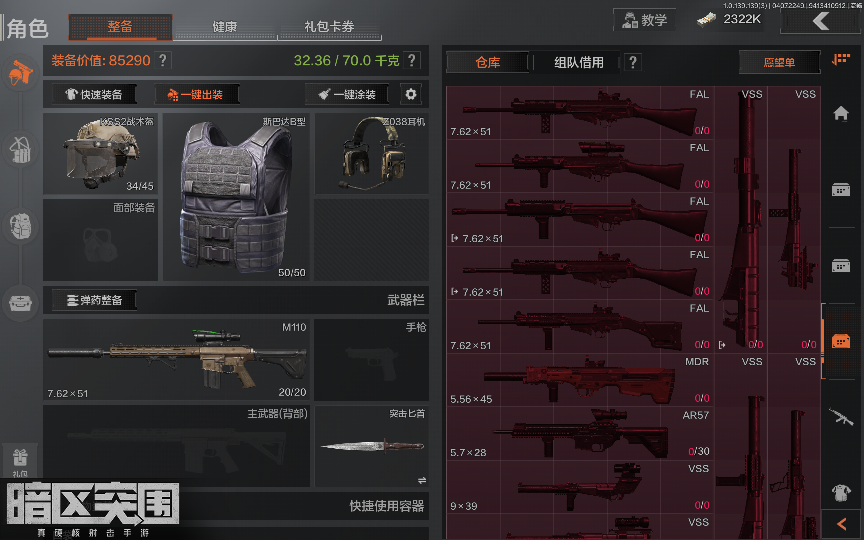
Task: Click the 一键出装 button
Action: tap(197, 94)
